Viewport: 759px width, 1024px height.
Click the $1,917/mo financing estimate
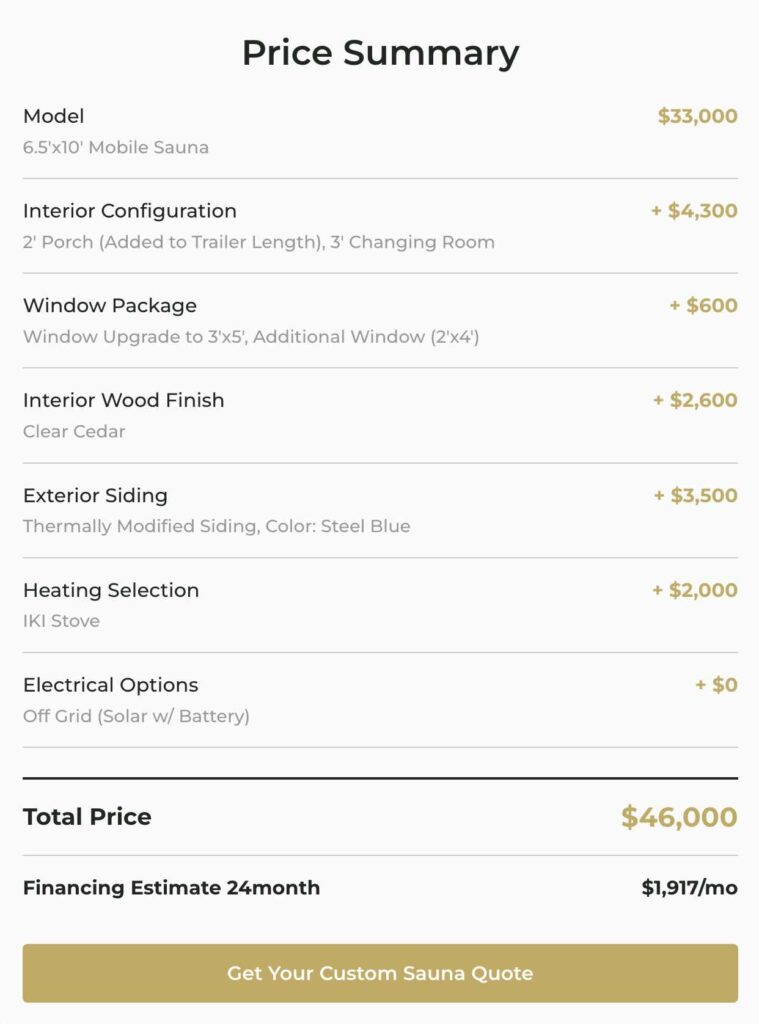coord(690,888)
